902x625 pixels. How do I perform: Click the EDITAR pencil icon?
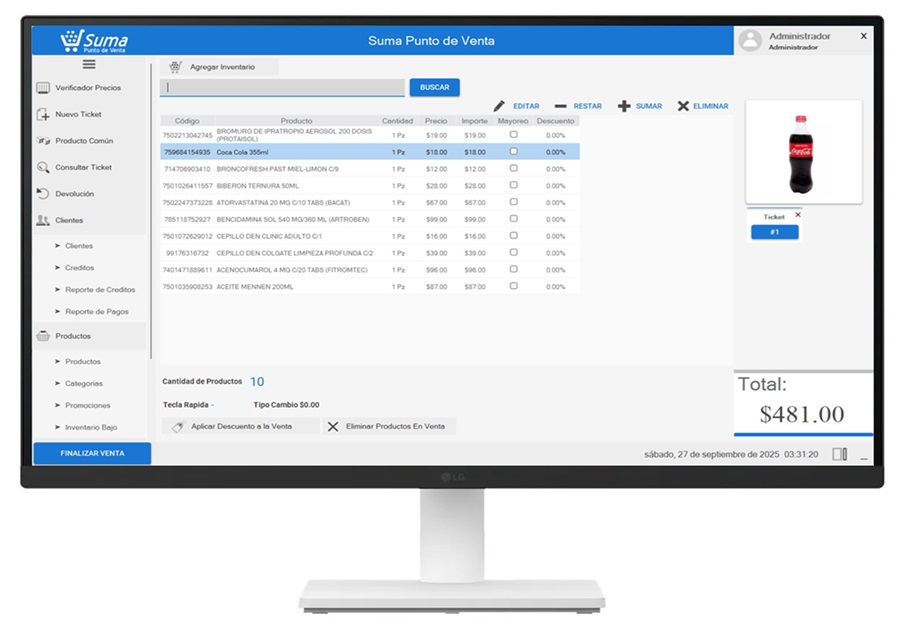tap(500, 106)
